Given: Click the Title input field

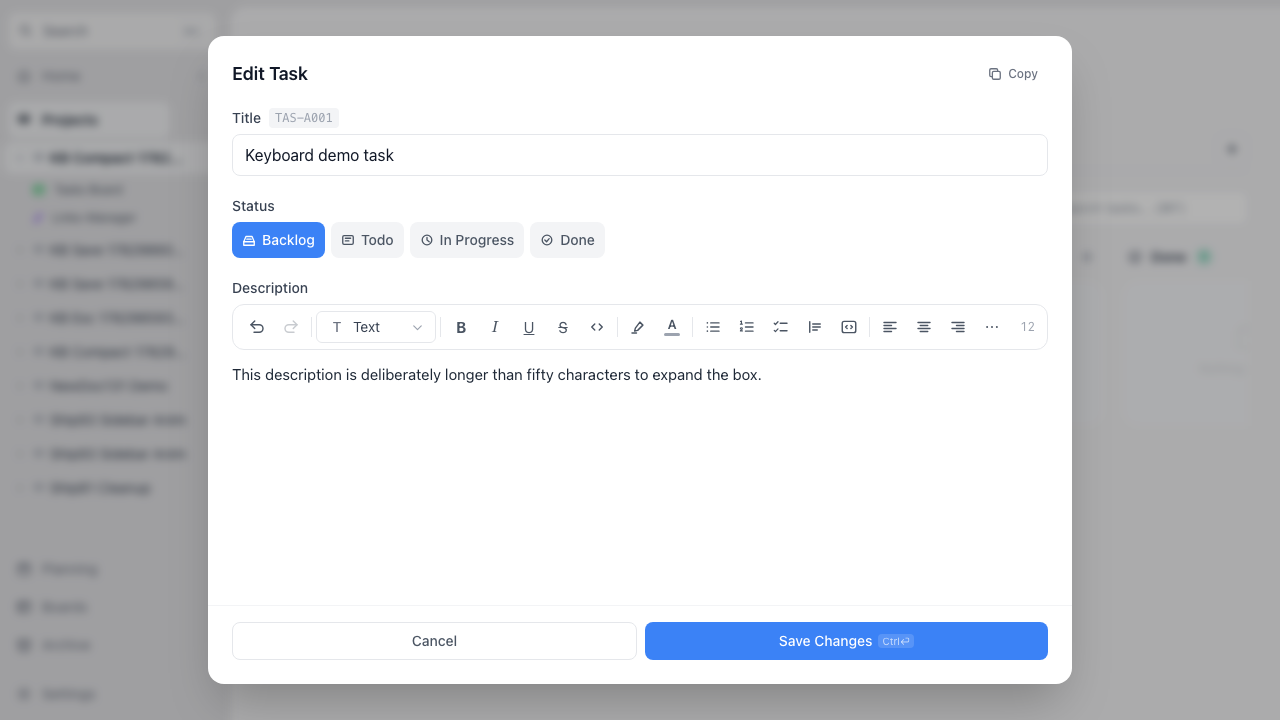Looking at the screenshot, I should tap(640, 155).
